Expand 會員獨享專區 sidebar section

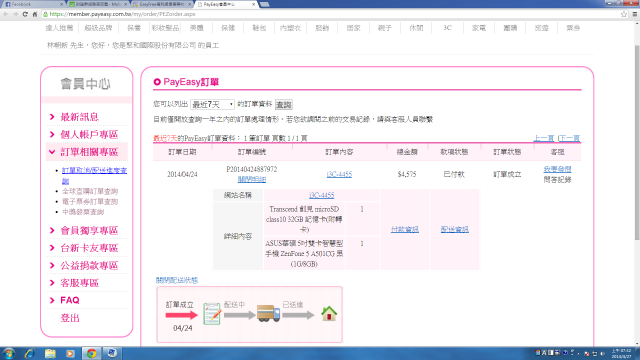(89, 230)
